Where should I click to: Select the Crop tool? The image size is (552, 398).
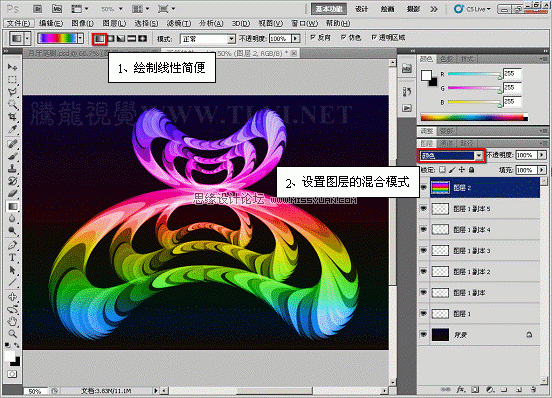click(12, 117)
